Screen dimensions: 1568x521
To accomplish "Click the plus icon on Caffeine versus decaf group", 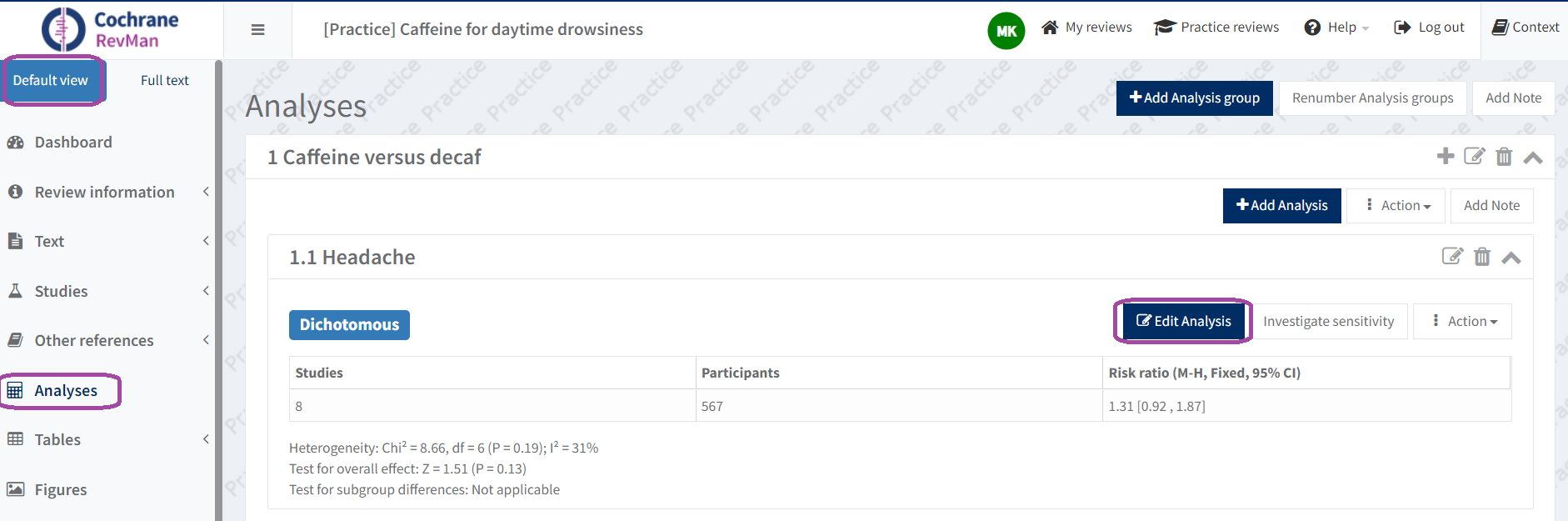I will click(x=1446, y=156).
